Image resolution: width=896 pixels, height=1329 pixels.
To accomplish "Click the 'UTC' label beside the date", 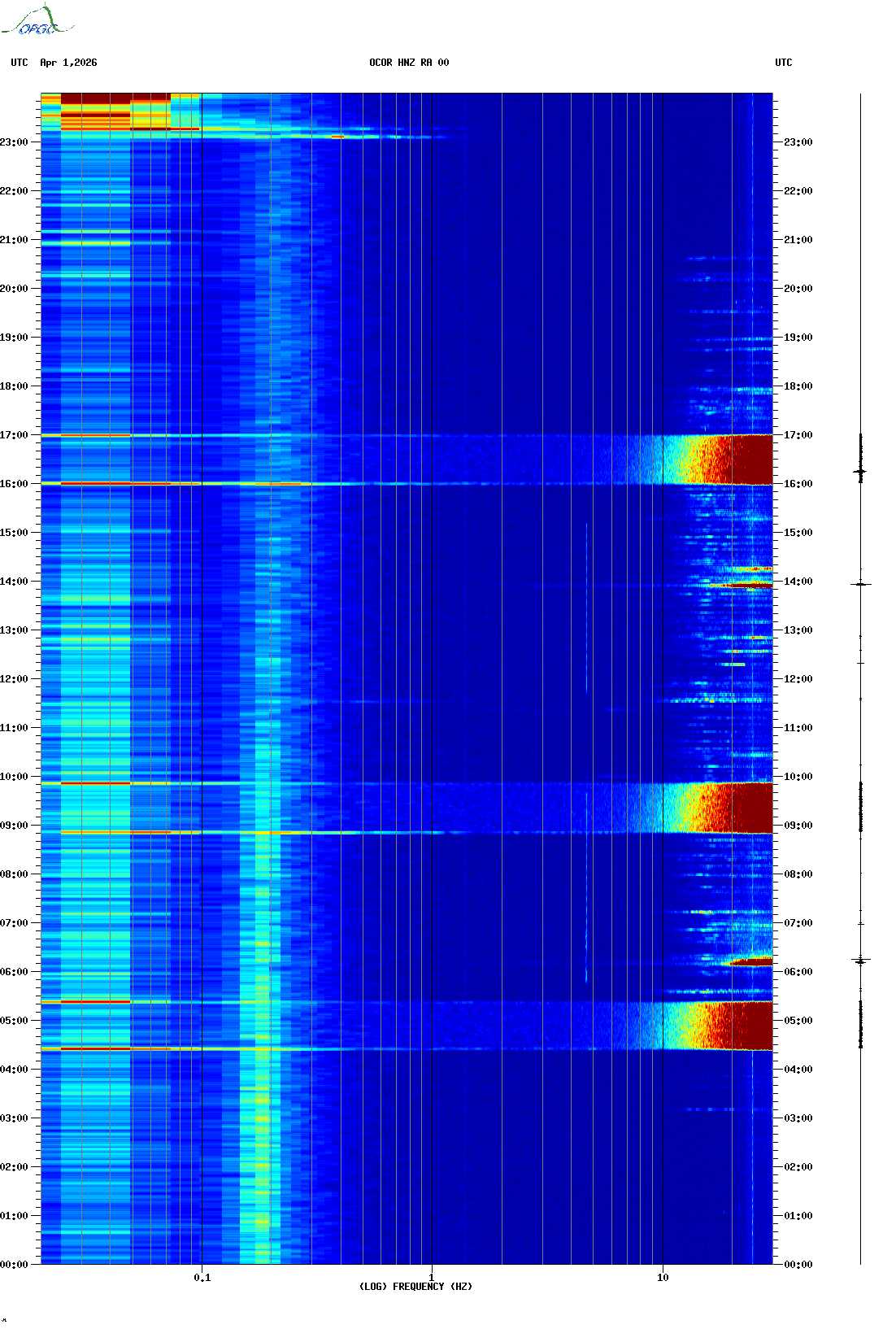I will pyautogui.click(x=20, y=63).
